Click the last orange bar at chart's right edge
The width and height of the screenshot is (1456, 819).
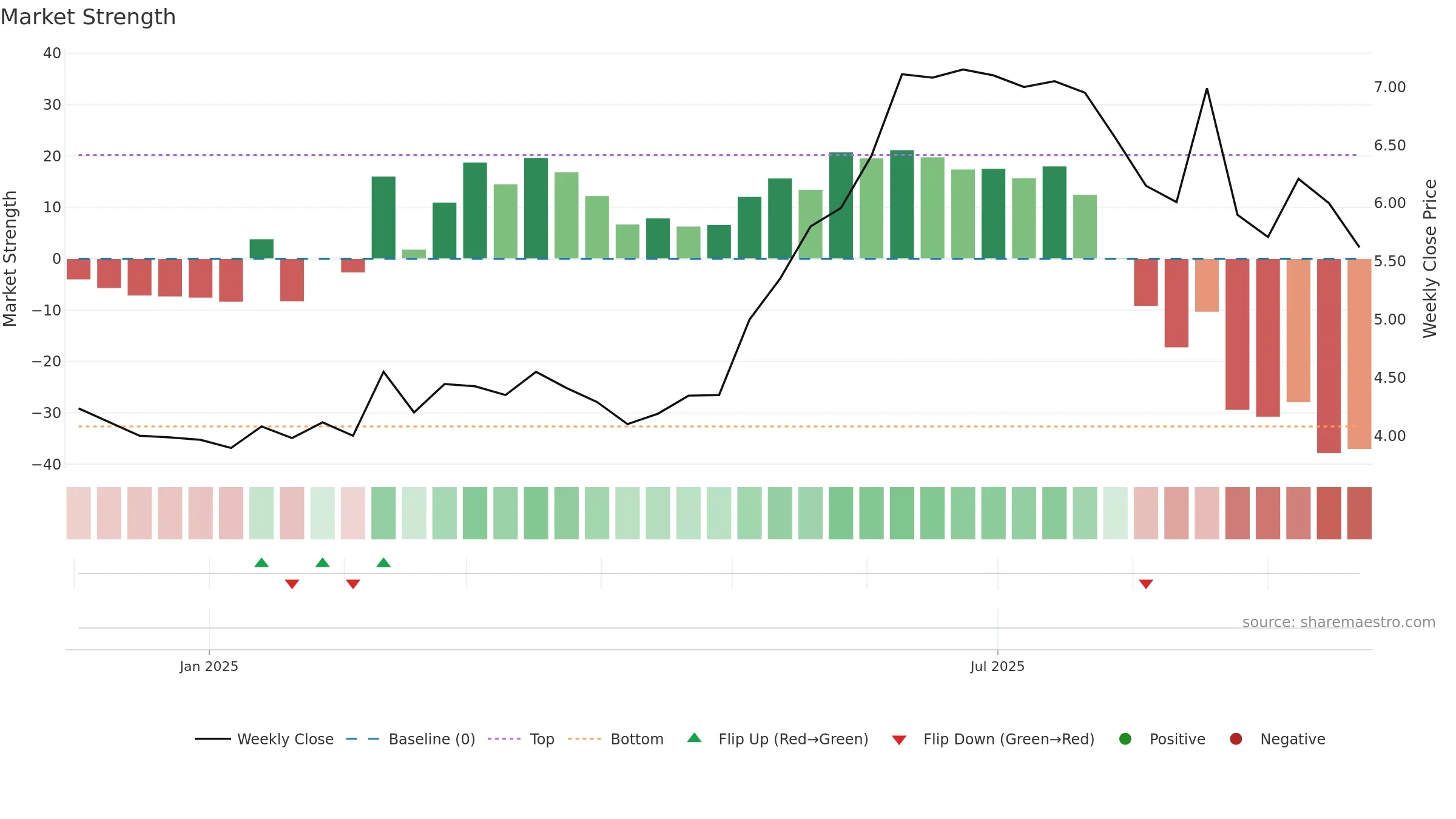[x=1360, y=354]
